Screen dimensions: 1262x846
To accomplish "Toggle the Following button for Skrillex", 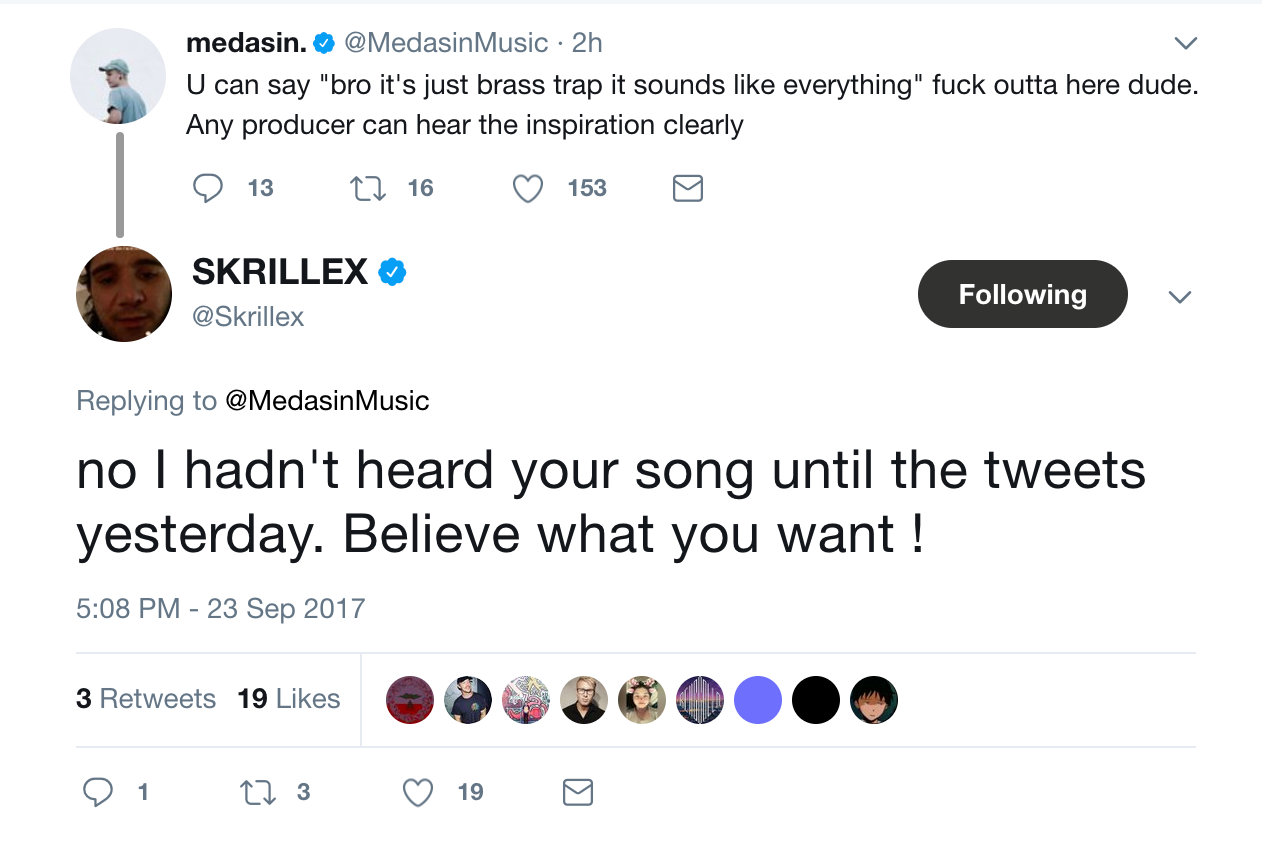I will (x=1022, y=294).
